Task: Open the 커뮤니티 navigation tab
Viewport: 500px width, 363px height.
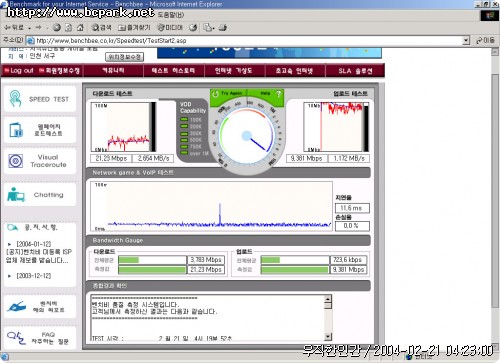Action: tap(113, 70)
